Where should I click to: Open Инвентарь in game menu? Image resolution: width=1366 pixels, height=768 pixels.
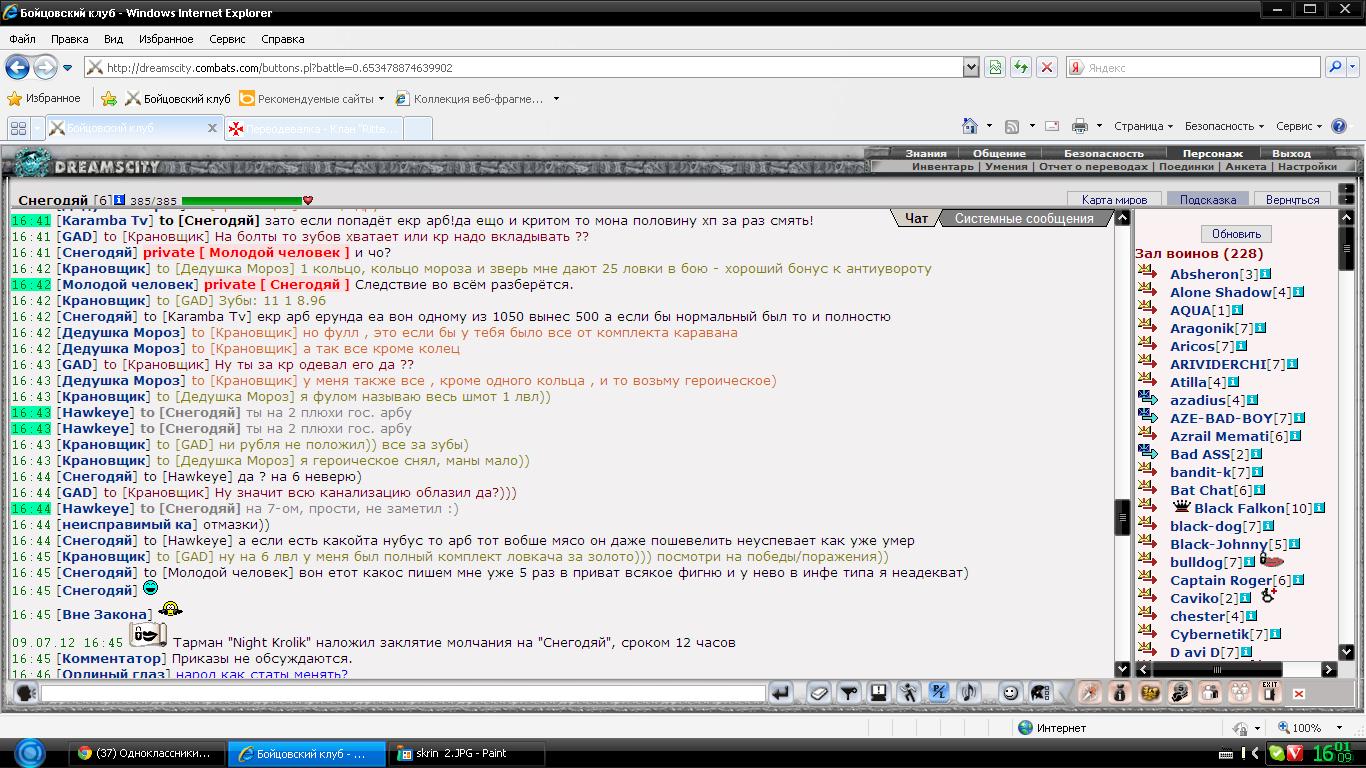[942, 166]
